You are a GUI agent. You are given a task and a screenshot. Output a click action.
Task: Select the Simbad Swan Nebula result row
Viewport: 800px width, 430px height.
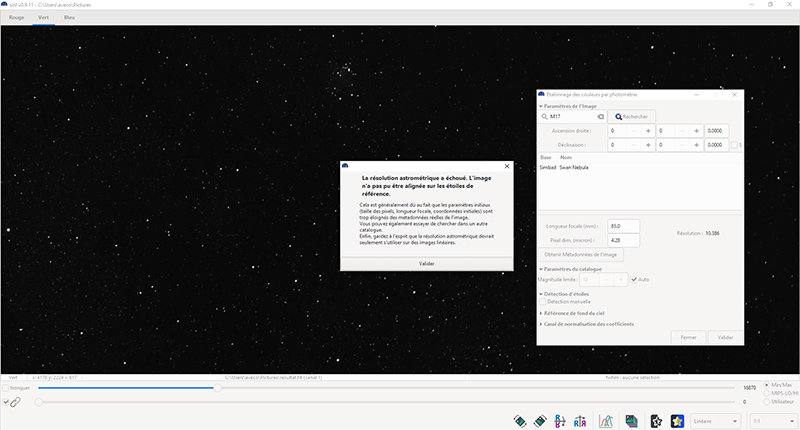[x=640, y=167]
